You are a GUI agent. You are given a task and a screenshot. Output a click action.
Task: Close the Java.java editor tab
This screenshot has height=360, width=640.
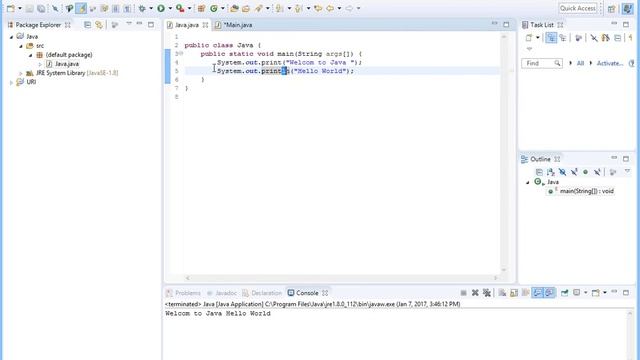(x=205, y=25)
